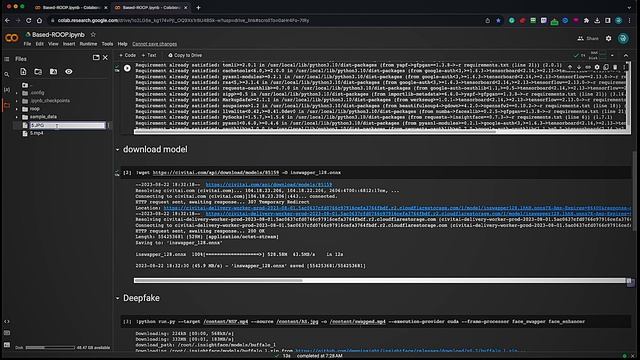Viewport: 640px width, 360px height.
Task: Open the Variables {x} sidebar panel
Action: click(7, 90)
